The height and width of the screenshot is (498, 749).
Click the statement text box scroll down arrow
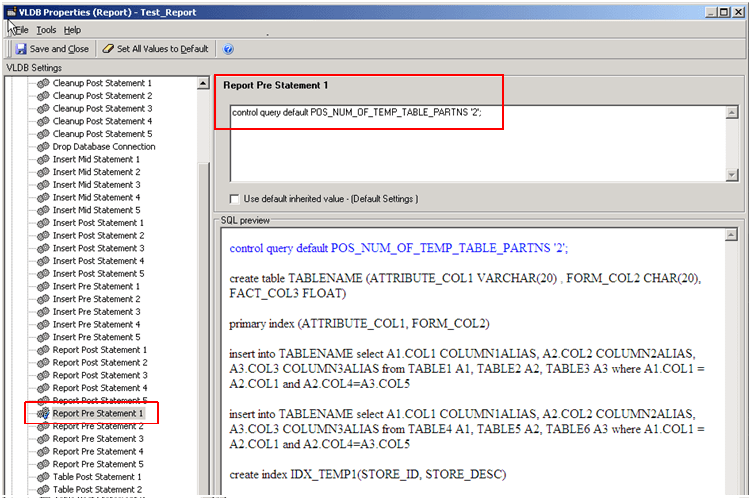click(x=732, y=175)
